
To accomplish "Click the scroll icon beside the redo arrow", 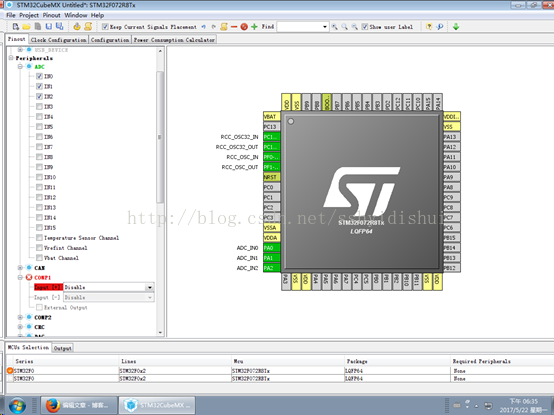I will click(x=224, y=27).
